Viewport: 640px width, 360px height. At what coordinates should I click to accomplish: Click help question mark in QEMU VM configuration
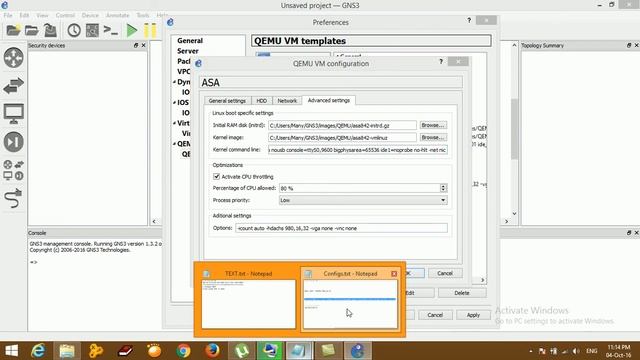(x=441, y=62)
